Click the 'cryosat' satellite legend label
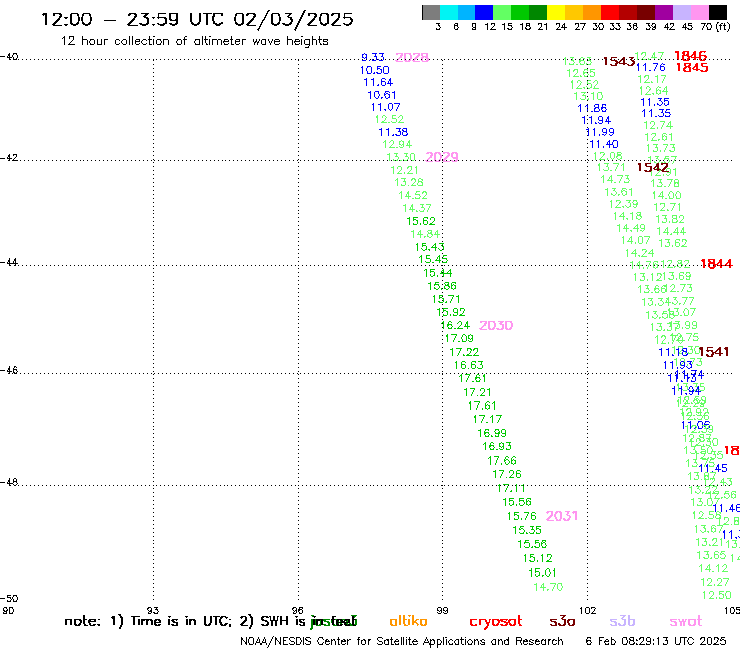Viewport: 740px width, 650px height. coord(496,622)
